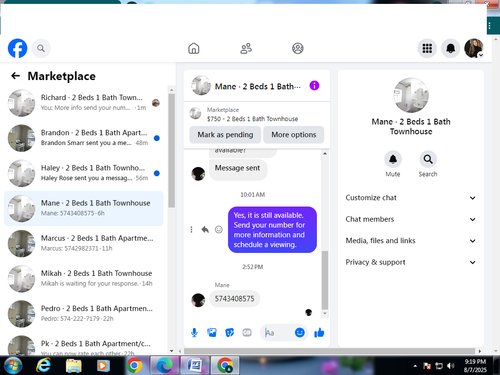The image size is (500, 375).
Task: Click the listing photo in the info panel
Action: 411,95
